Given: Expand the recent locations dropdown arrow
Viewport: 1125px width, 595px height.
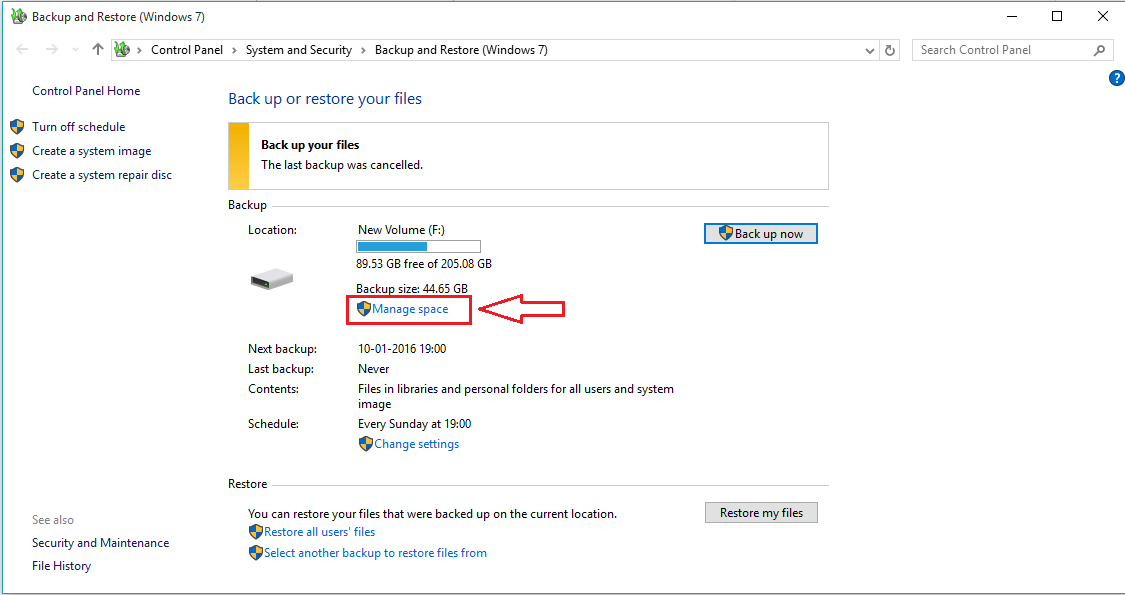Looking at the screenshot, I should (75, 50).
